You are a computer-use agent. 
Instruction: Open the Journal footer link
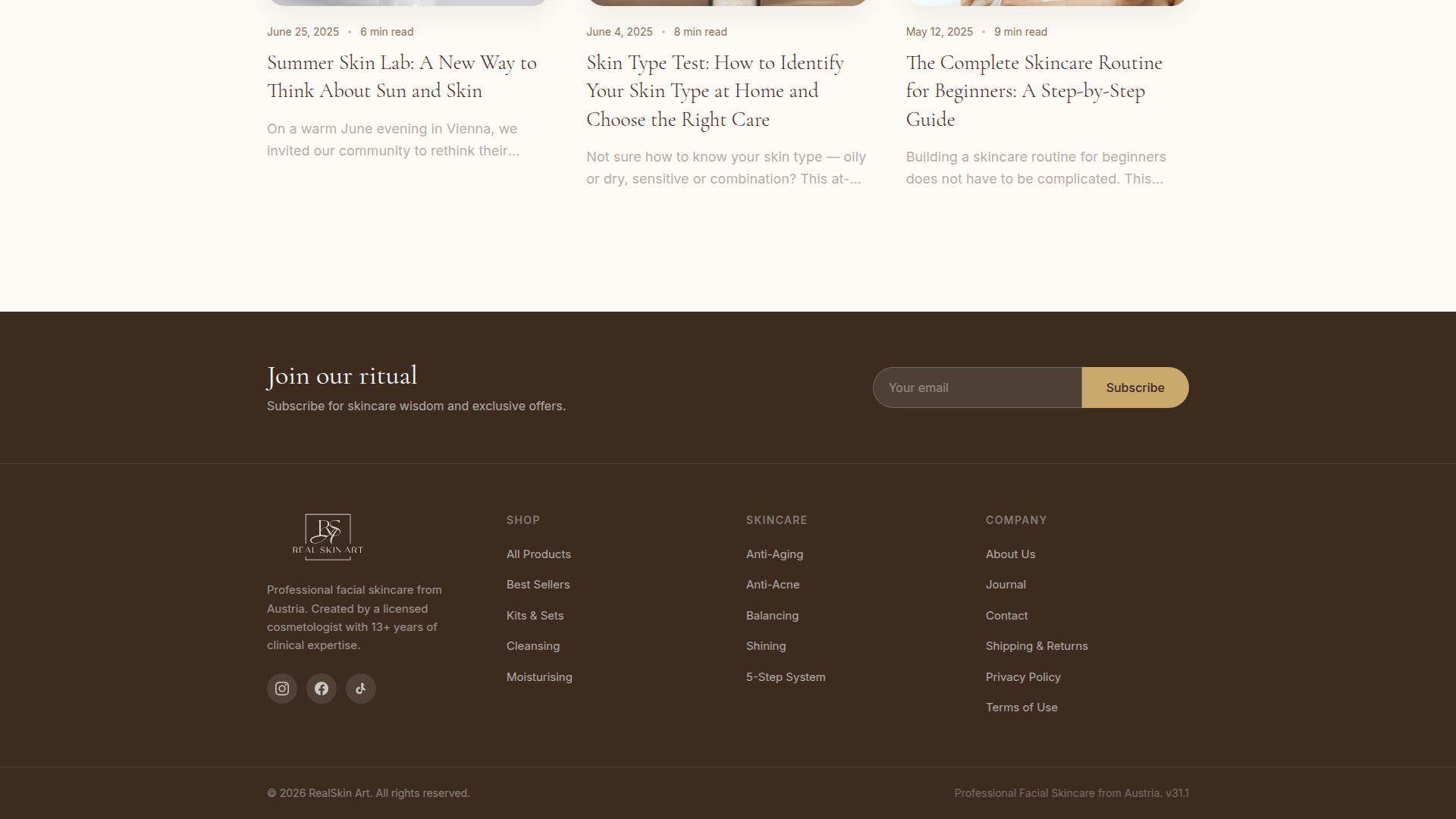(1006, 585)
